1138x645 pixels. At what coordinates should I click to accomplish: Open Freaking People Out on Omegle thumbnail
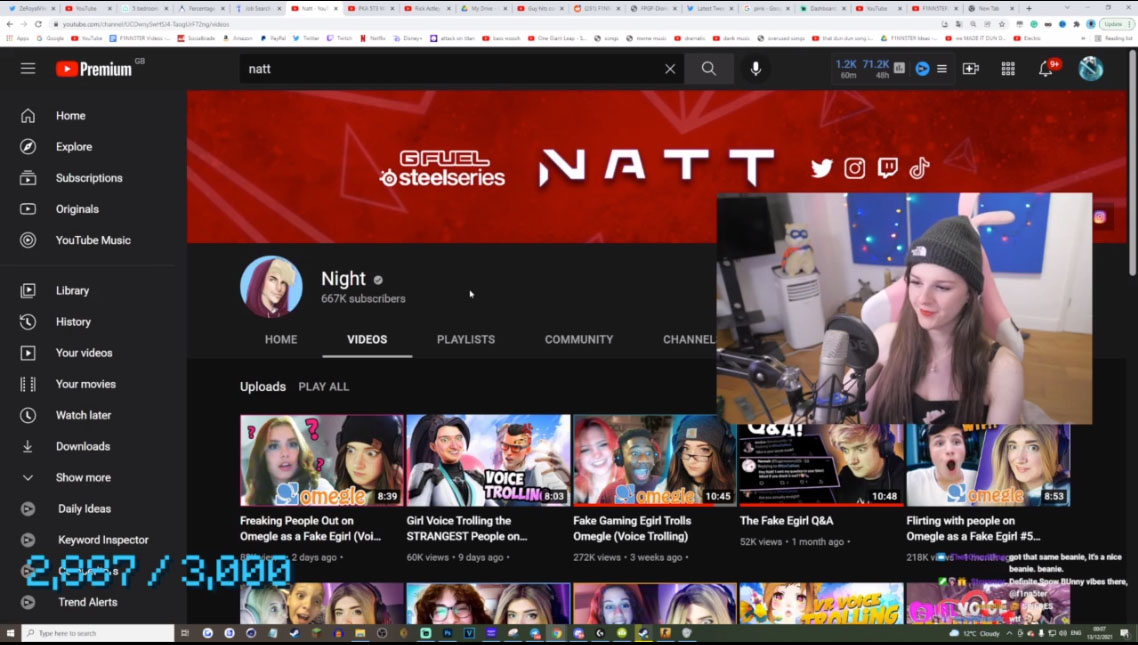pos(322,461)
